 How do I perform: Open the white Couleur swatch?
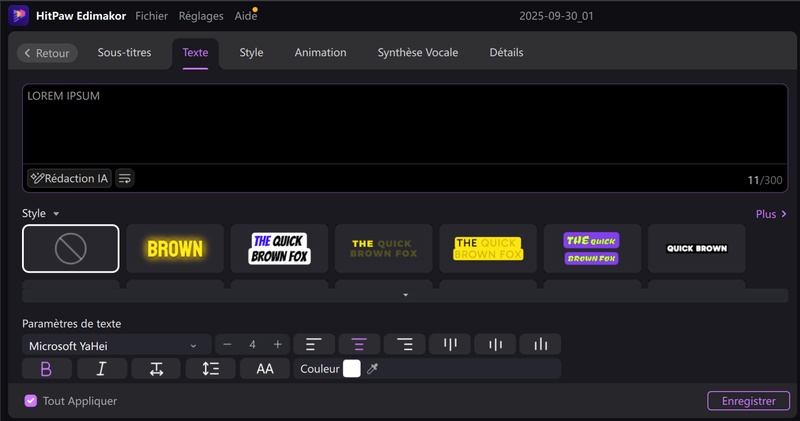[x=351, y=369]
